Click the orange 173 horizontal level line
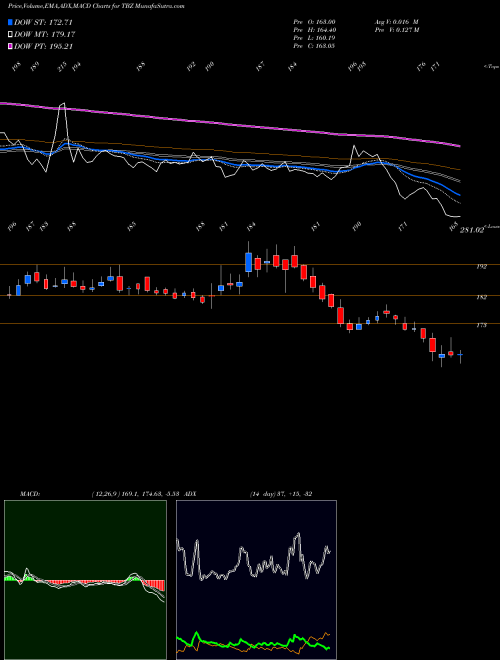 pos(250,323)
